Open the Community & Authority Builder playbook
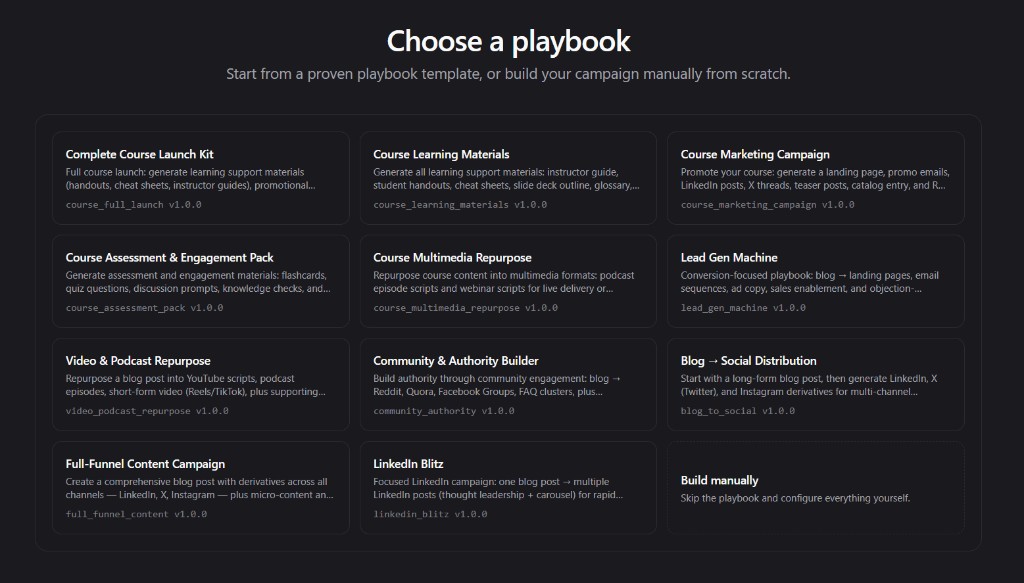 click(x=507, y=385)
